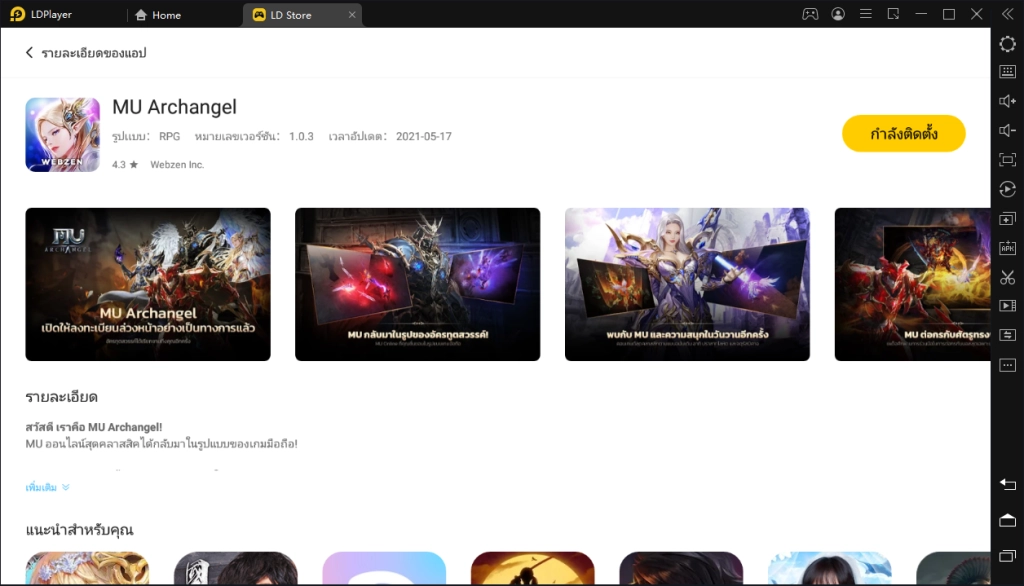1024x586 pixels.
Task: Open the user account icon
Action: tap(838, 14)
